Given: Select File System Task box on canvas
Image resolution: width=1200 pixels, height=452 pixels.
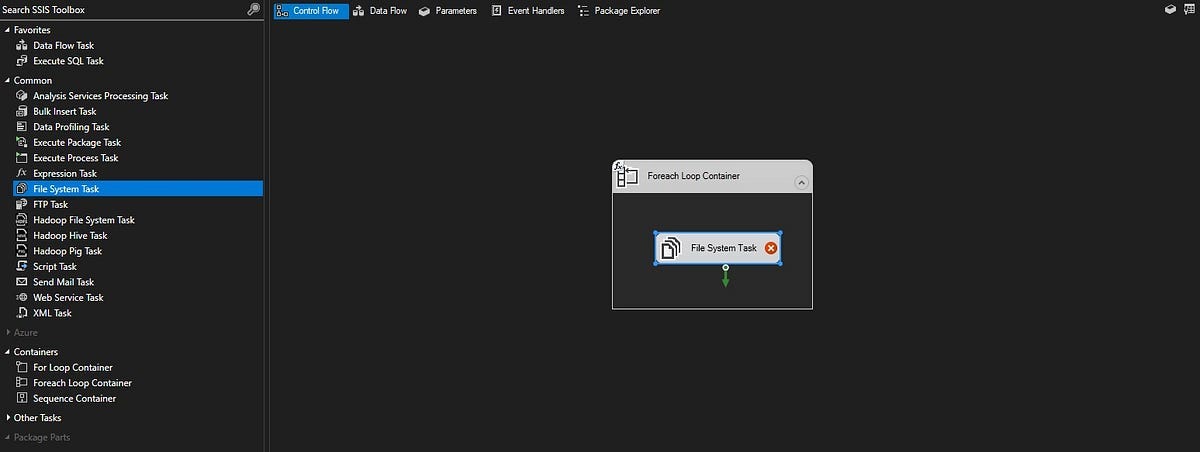Looking at the screenshot, I should click(718, 248).
